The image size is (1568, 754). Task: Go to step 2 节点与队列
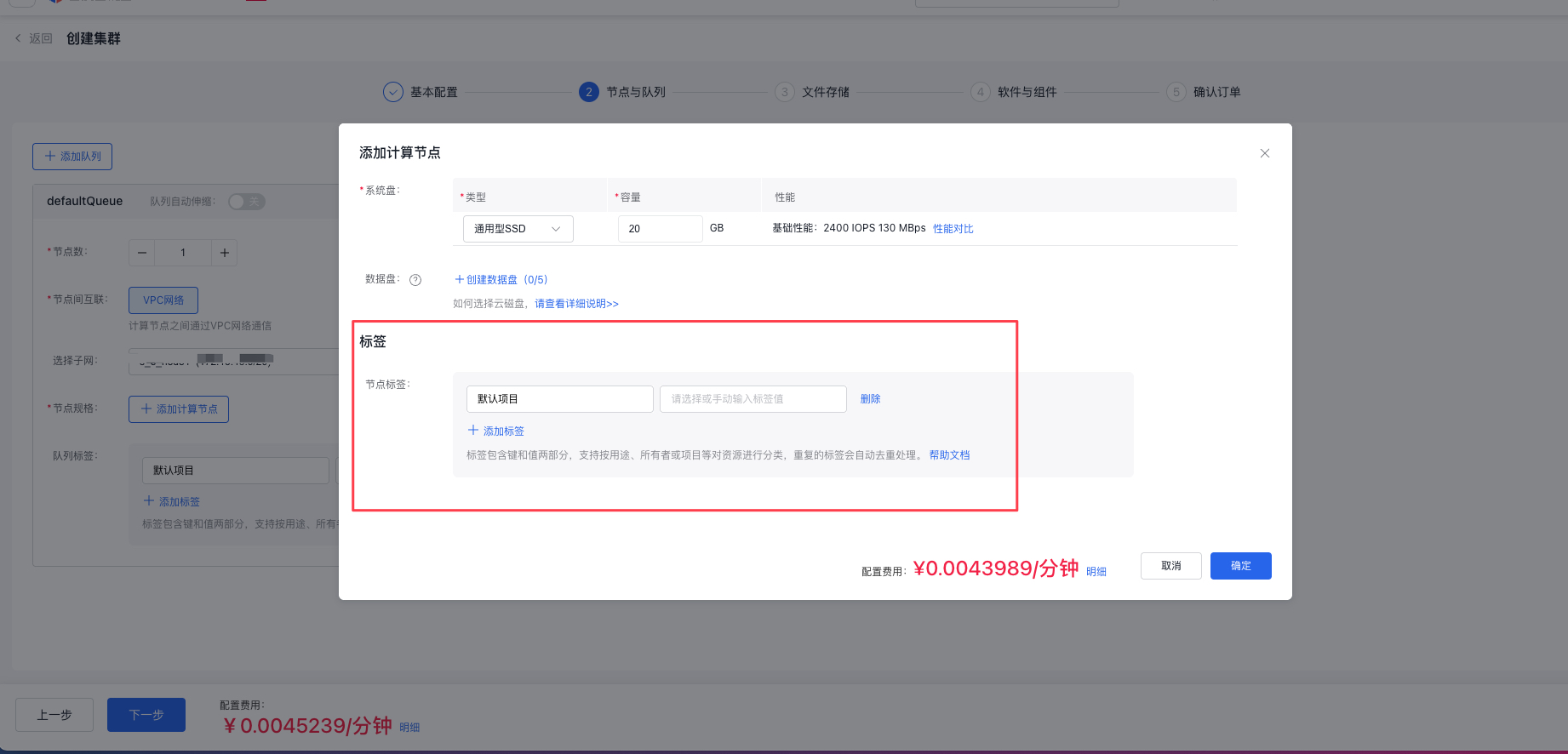[x=622, y=92]
